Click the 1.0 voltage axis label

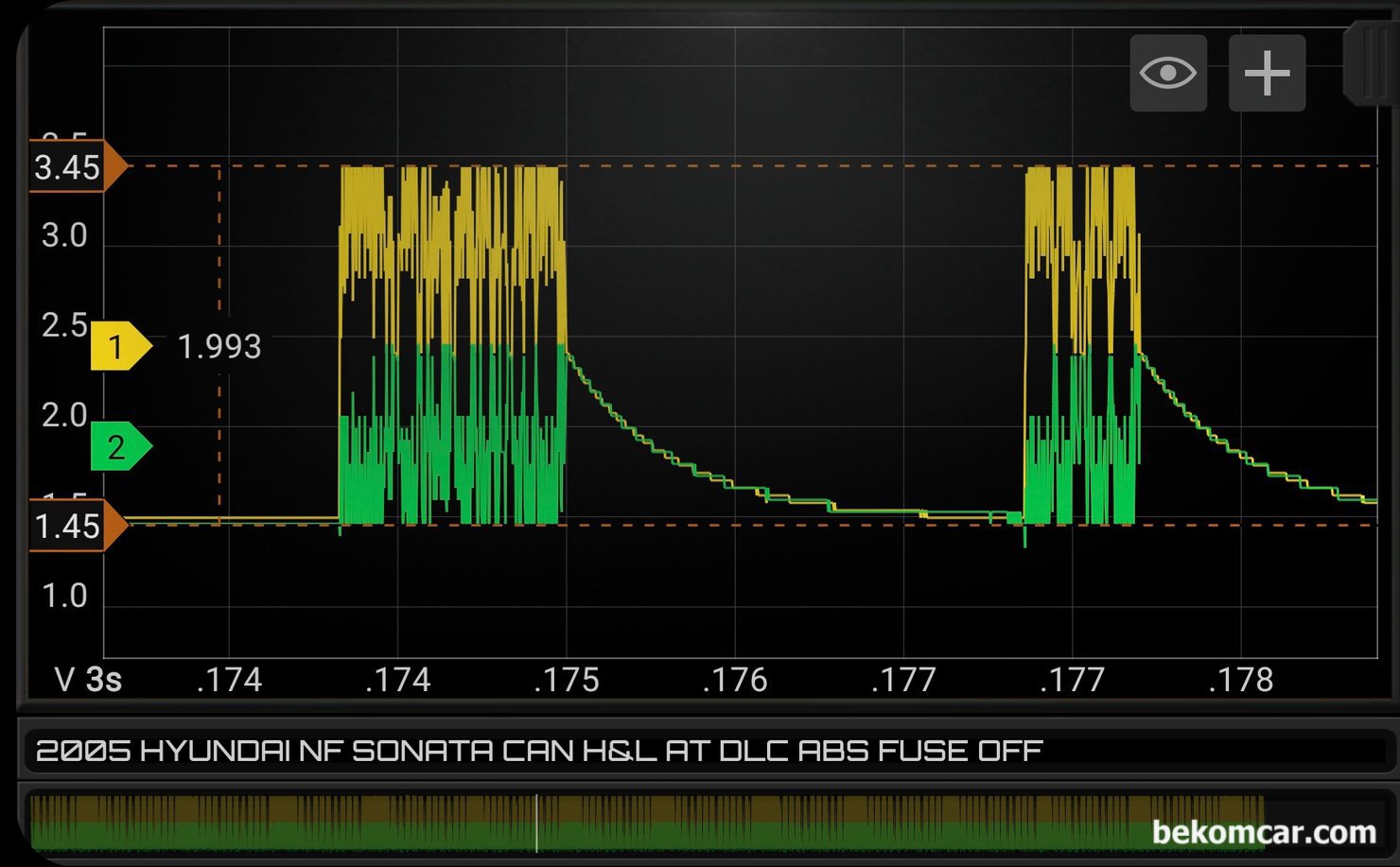tap(64, 596)
